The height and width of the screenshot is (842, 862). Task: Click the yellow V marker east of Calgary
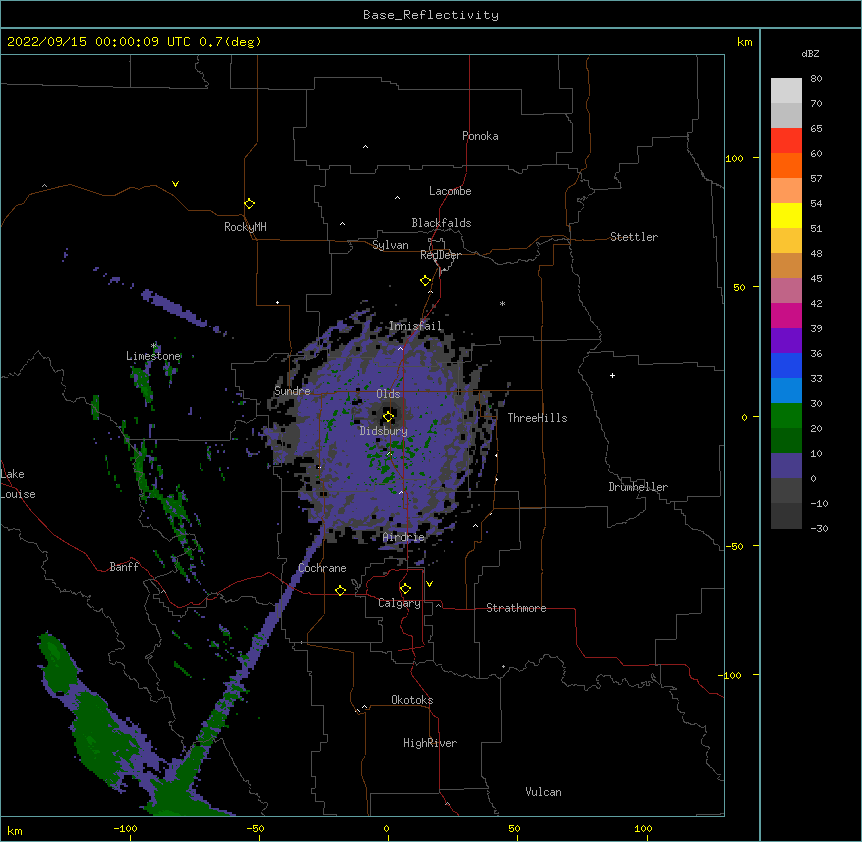(429, 584)
